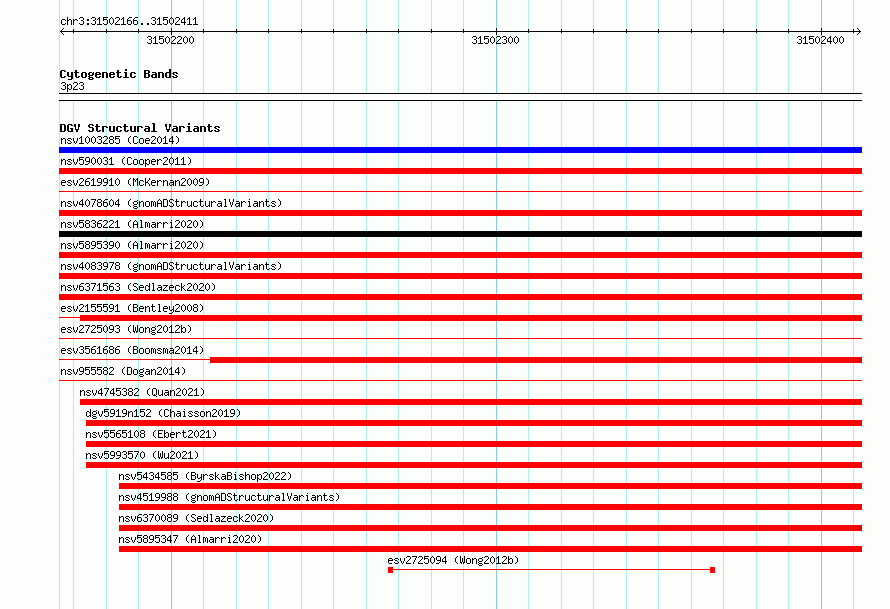
Task: Open variant nsv1003285 (Coe2014)
Action: click(x=120, y=140)
